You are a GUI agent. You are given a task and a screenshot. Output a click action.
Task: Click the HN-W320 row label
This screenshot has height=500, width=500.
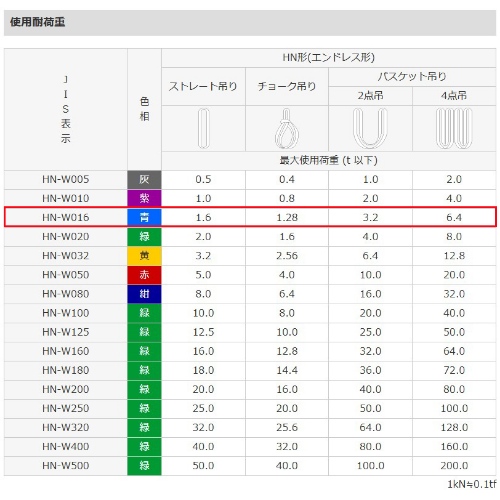tap(66, 427)
